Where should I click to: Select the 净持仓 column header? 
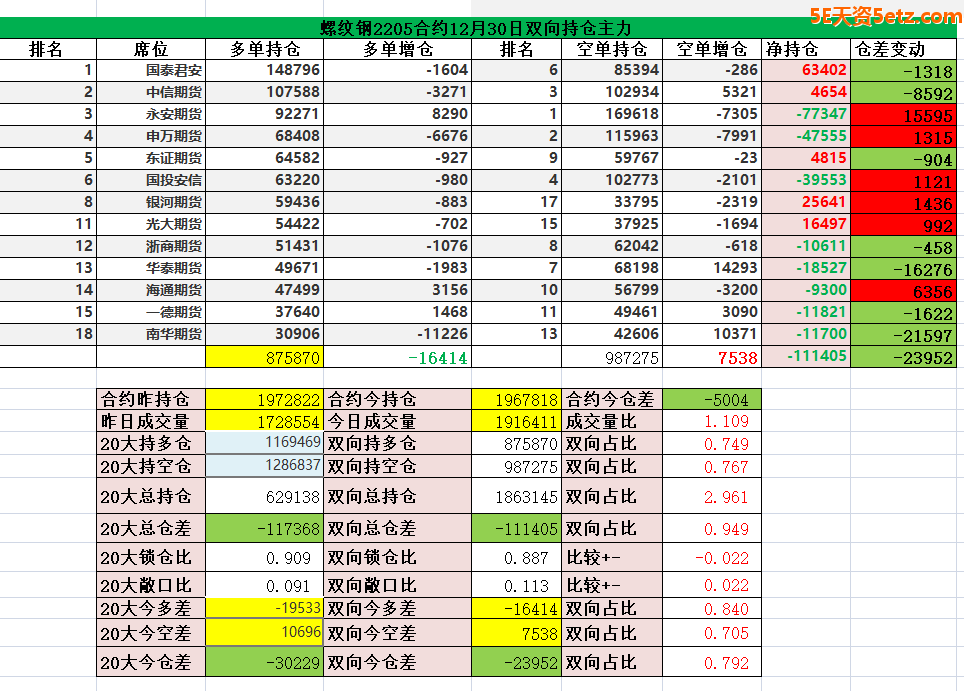pyautogui.click(x=792, y=49)
